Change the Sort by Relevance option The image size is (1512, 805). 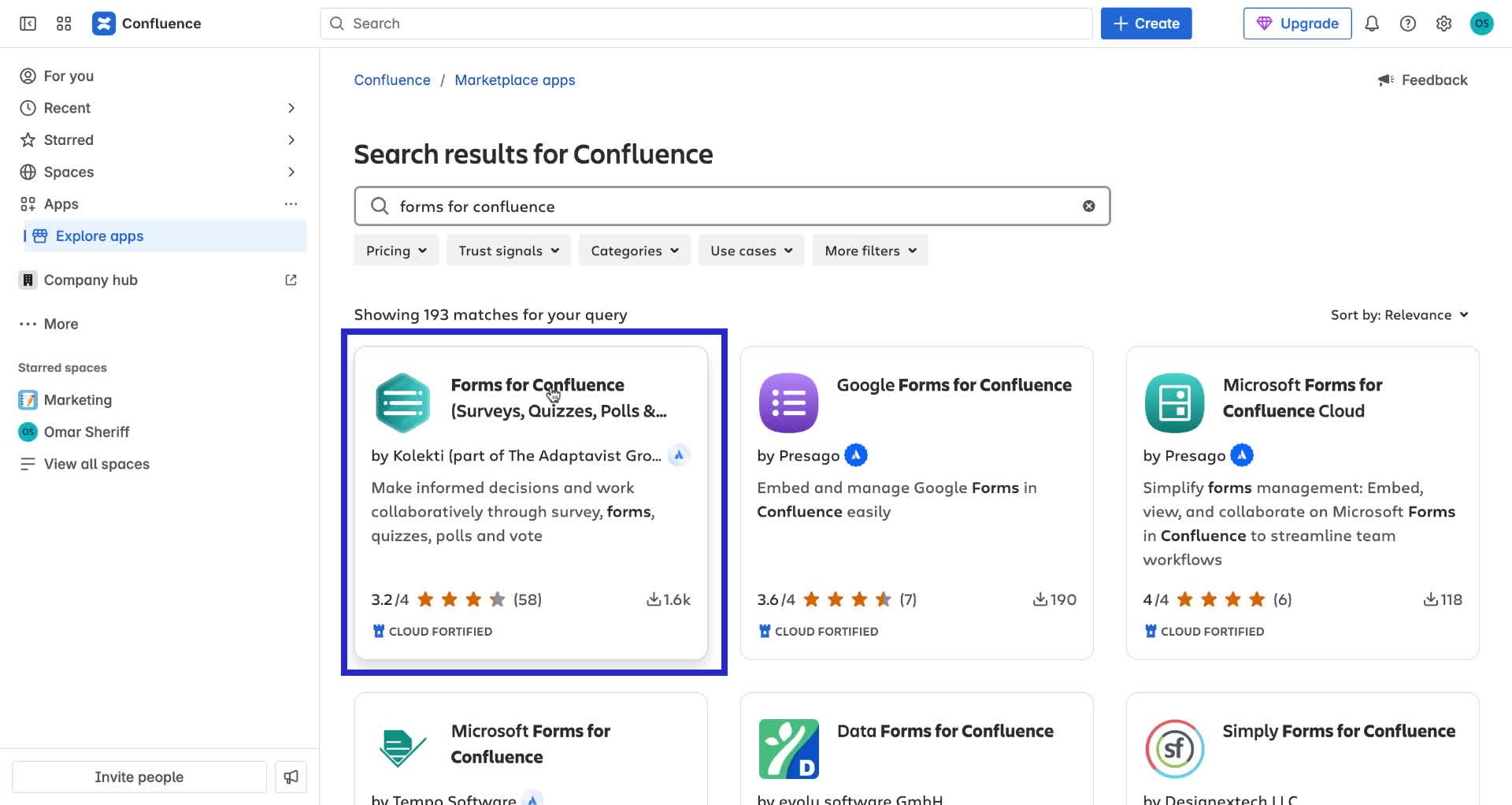coord(1399,314)
